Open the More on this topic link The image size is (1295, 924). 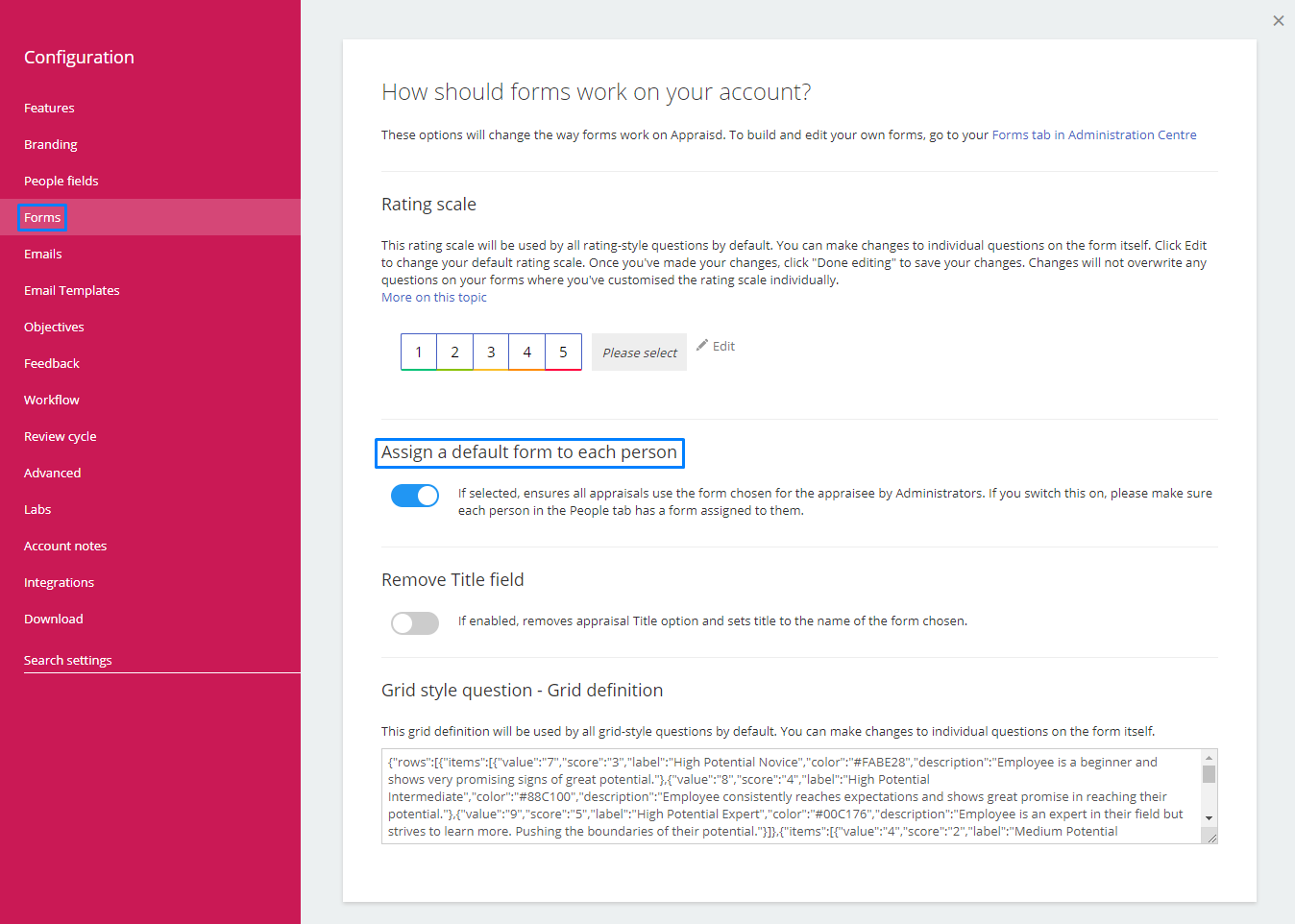click(x=434, y=297)
